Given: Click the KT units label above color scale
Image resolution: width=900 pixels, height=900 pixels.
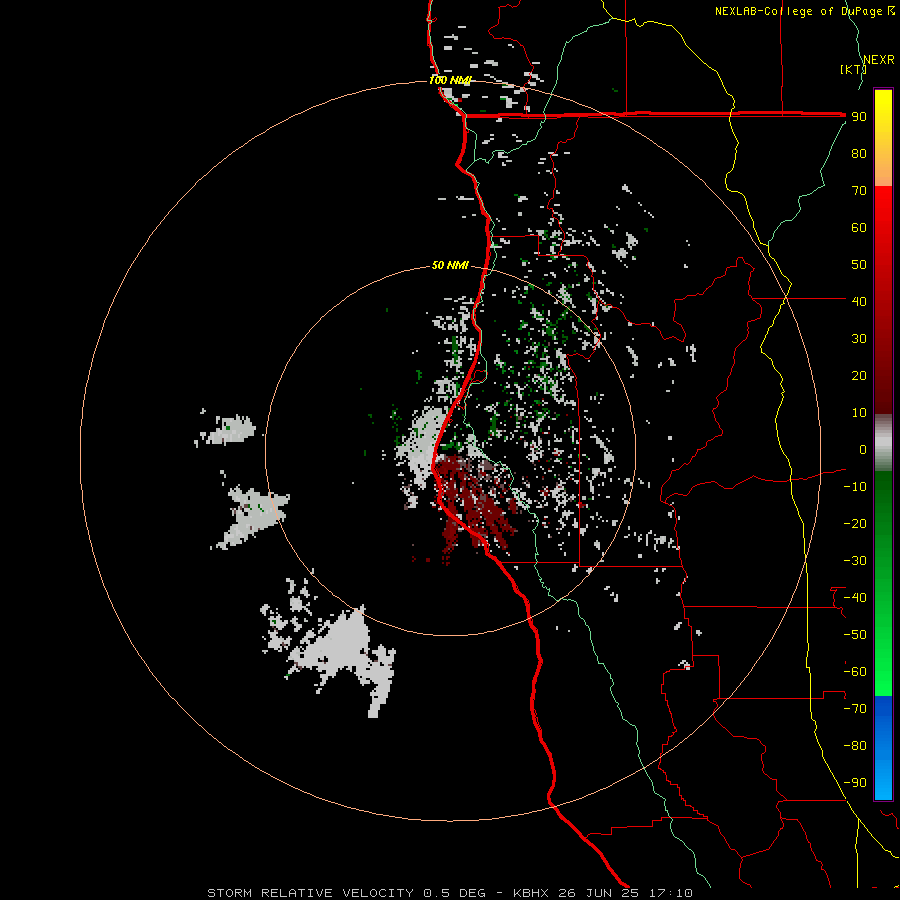Looking at the screenshot, I should point(854,69).
